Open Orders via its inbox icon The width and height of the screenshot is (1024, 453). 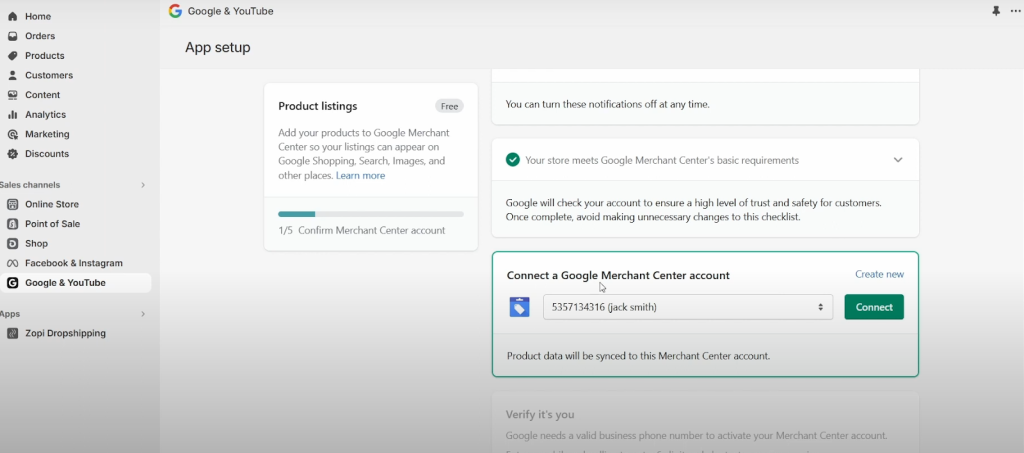point(12,36)
